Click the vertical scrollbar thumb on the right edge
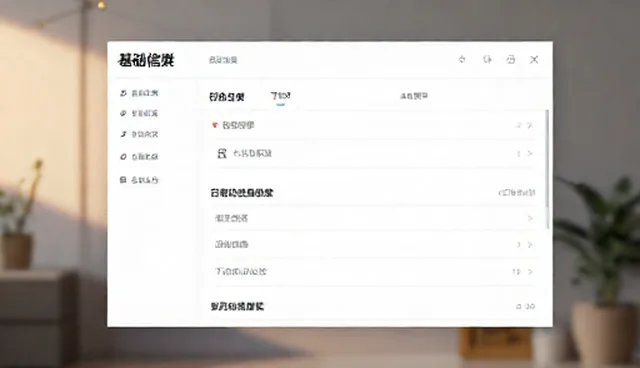 click(547, 169)
